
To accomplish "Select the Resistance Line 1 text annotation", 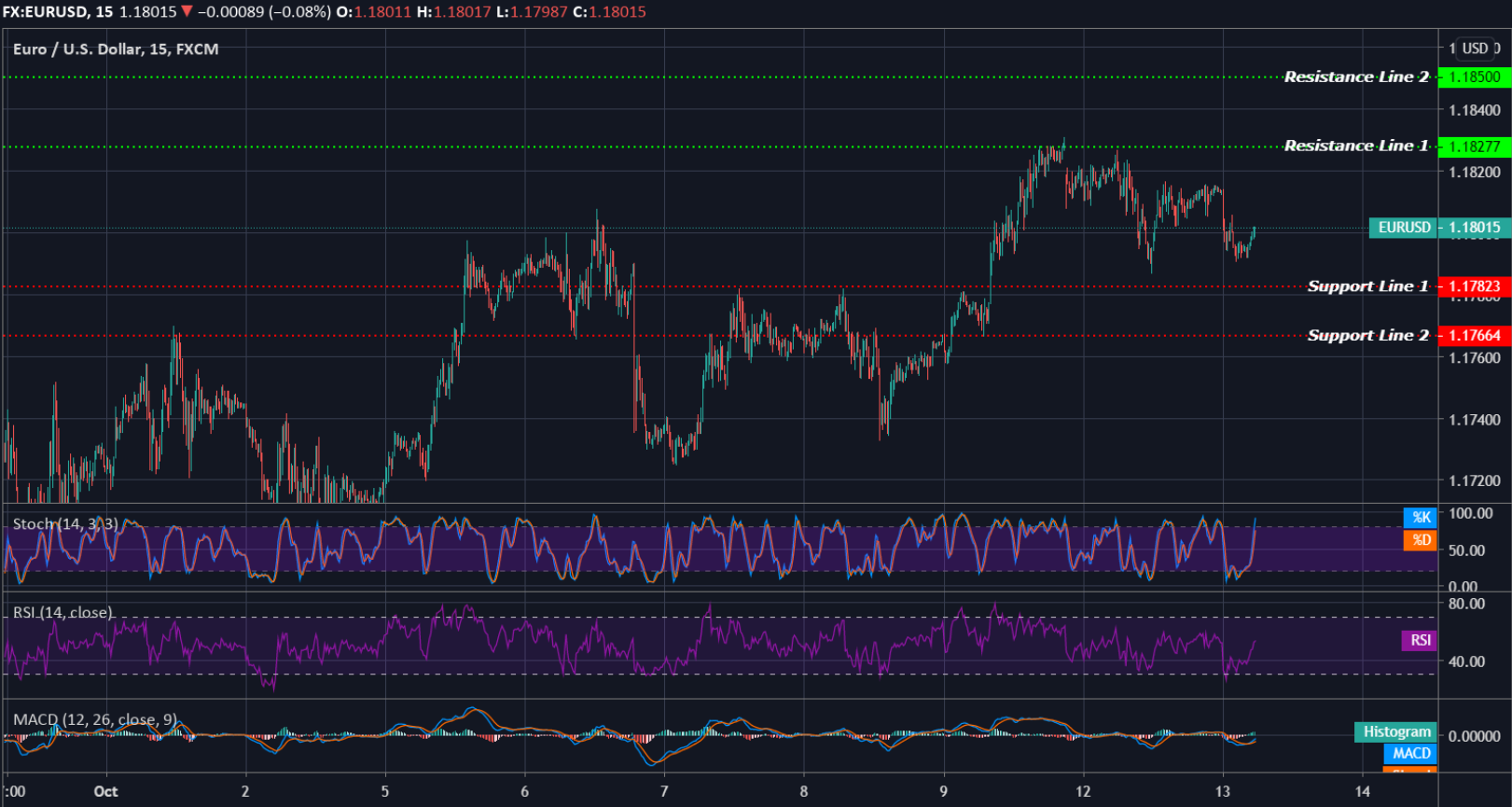I will (x=1356, y=146).
